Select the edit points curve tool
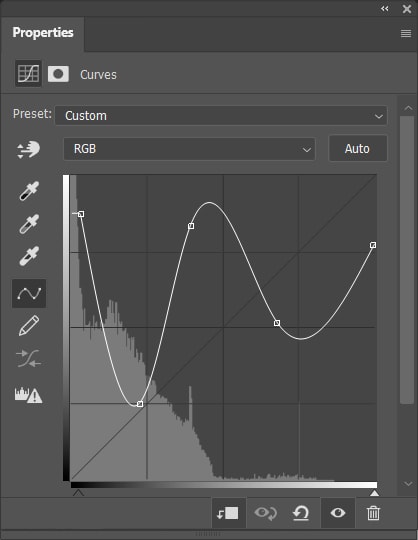 tap(29, 293)
